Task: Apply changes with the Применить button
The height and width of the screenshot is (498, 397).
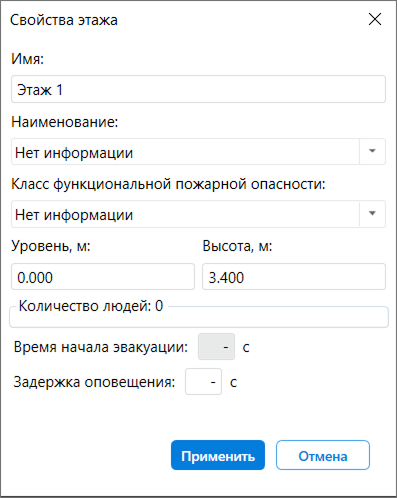Action: 218,455
